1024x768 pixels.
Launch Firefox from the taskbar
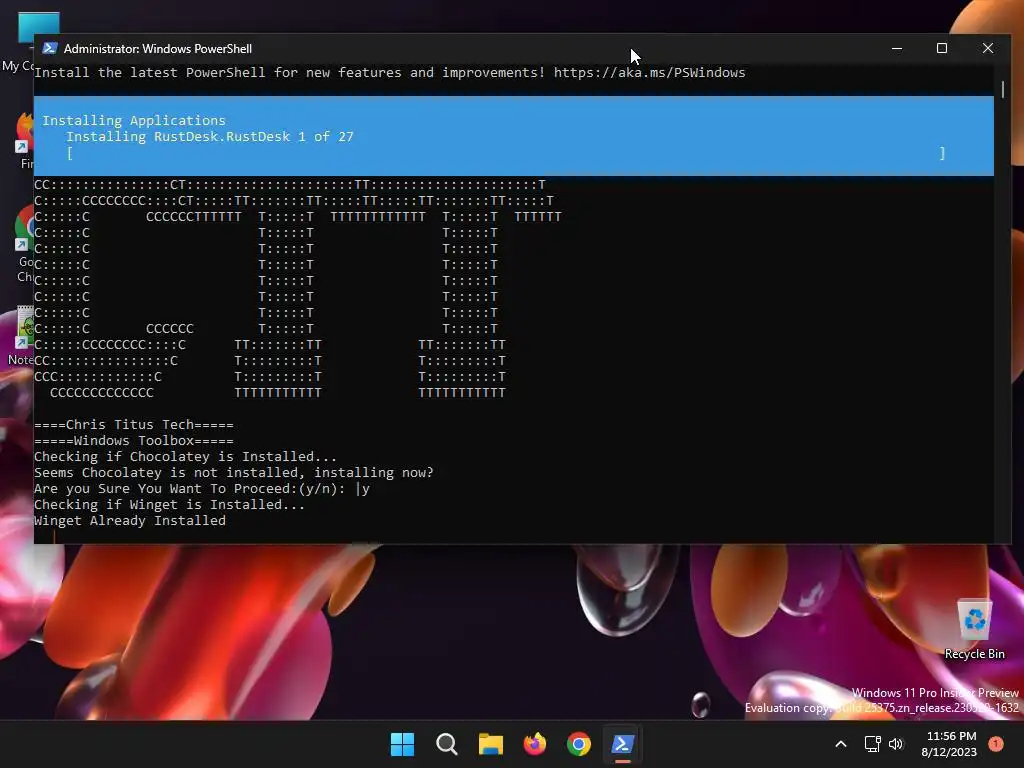click(535, 744)
